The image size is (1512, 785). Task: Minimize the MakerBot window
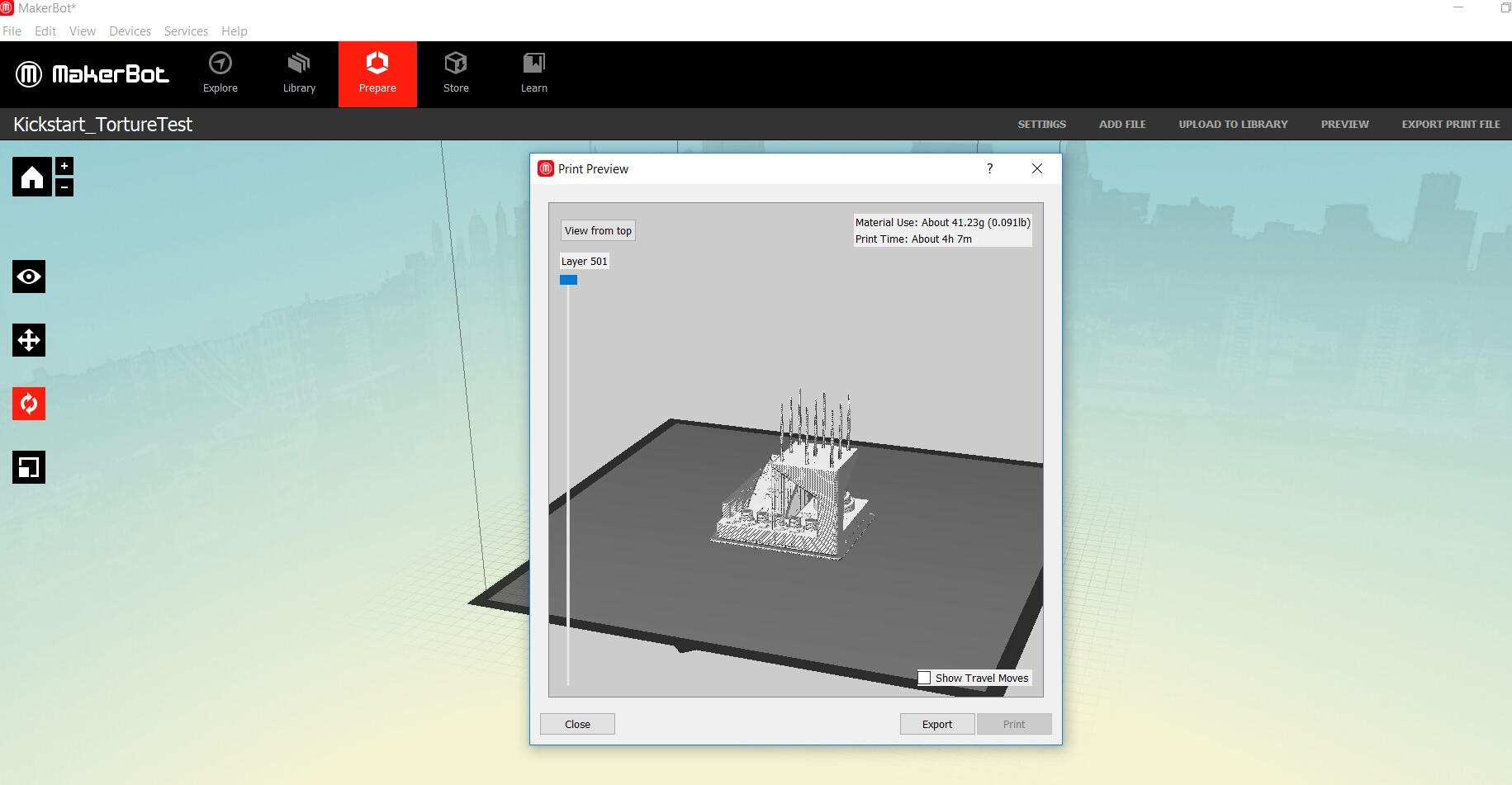1458,7
